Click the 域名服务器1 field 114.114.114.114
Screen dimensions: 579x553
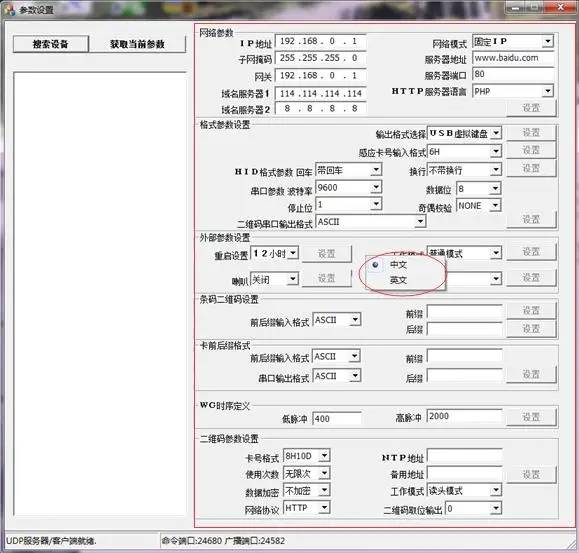tap(321, 93)
